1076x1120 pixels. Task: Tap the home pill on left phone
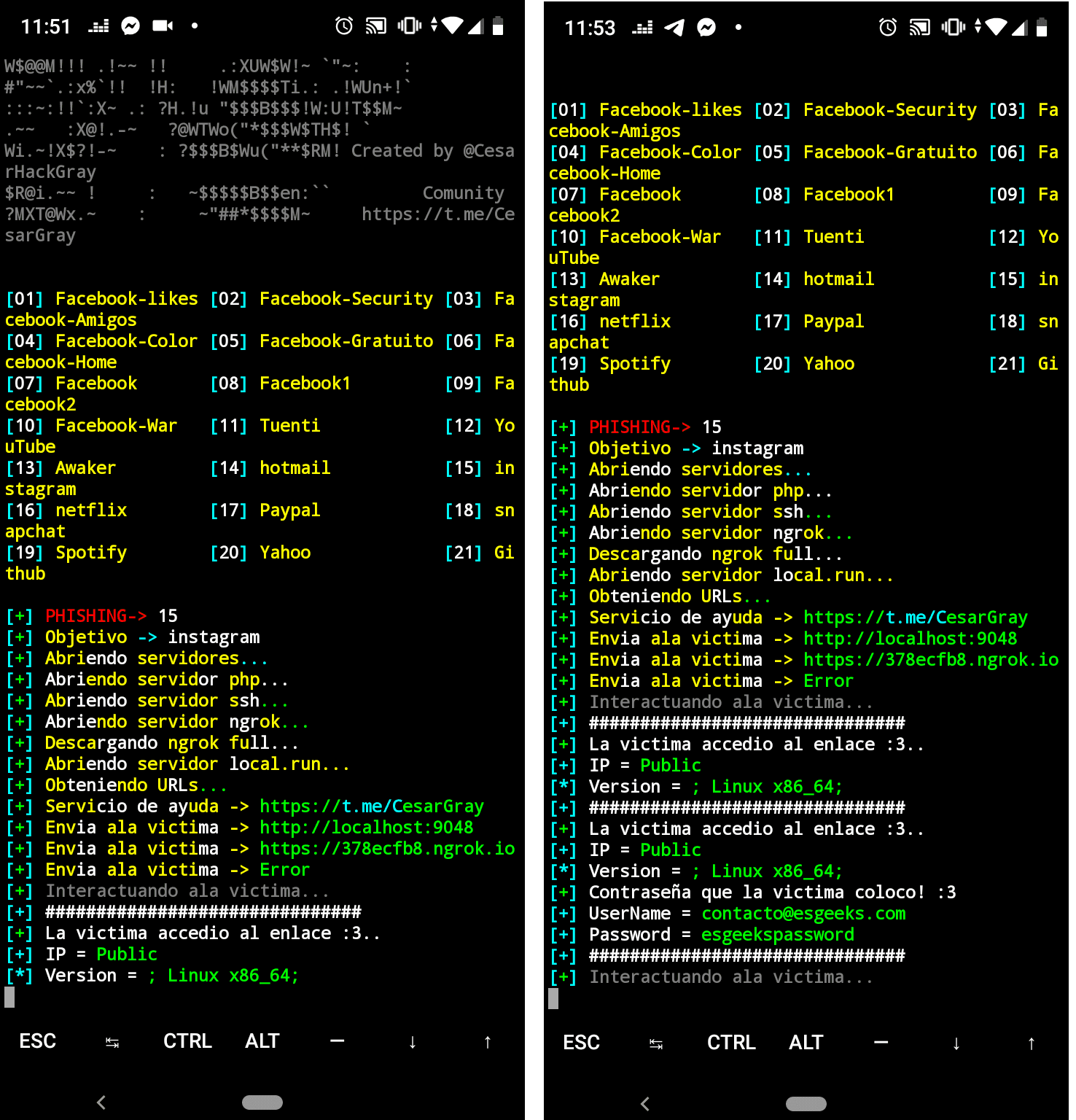click(x=262, y=1102)
